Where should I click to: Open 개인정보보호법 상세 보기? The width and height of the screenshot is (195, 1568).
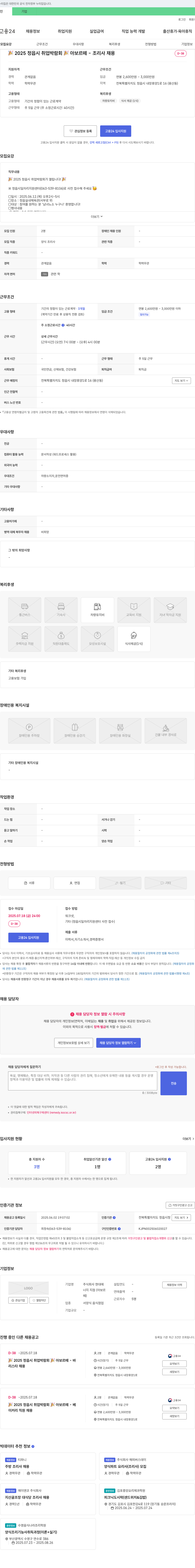tap(74, 1043)
